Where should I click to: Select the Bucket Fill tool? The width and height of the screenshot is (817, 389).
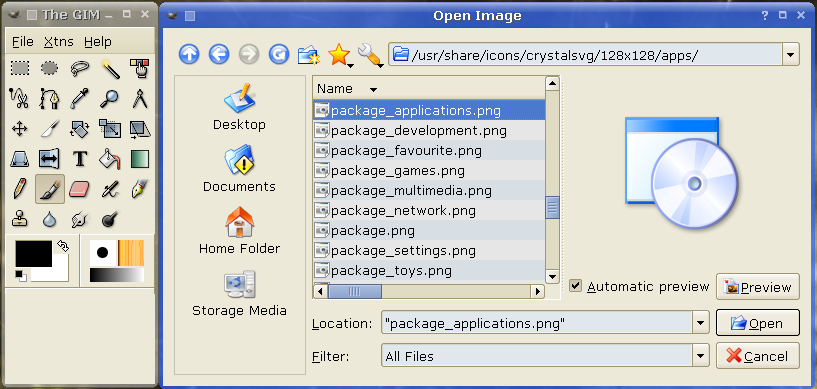click(x=110, y=159)
